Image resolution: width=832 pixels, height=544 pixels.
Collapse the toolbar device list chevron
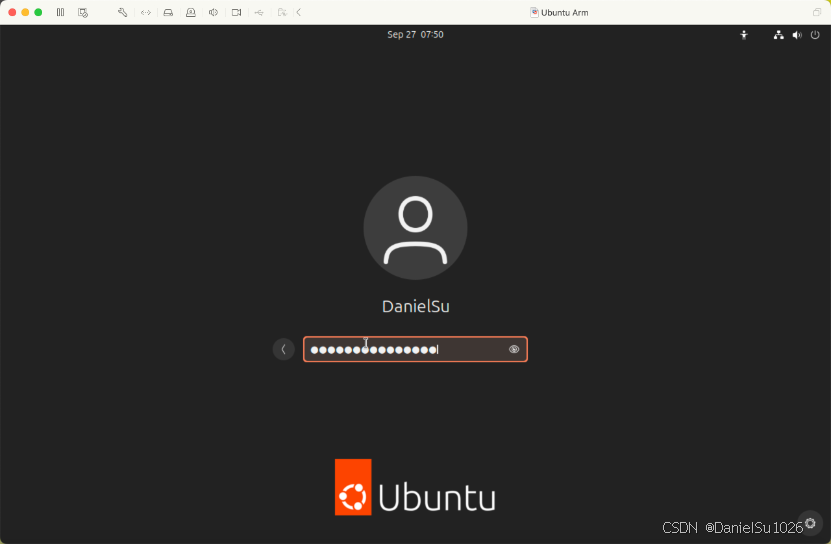click(x=299, y=12)
